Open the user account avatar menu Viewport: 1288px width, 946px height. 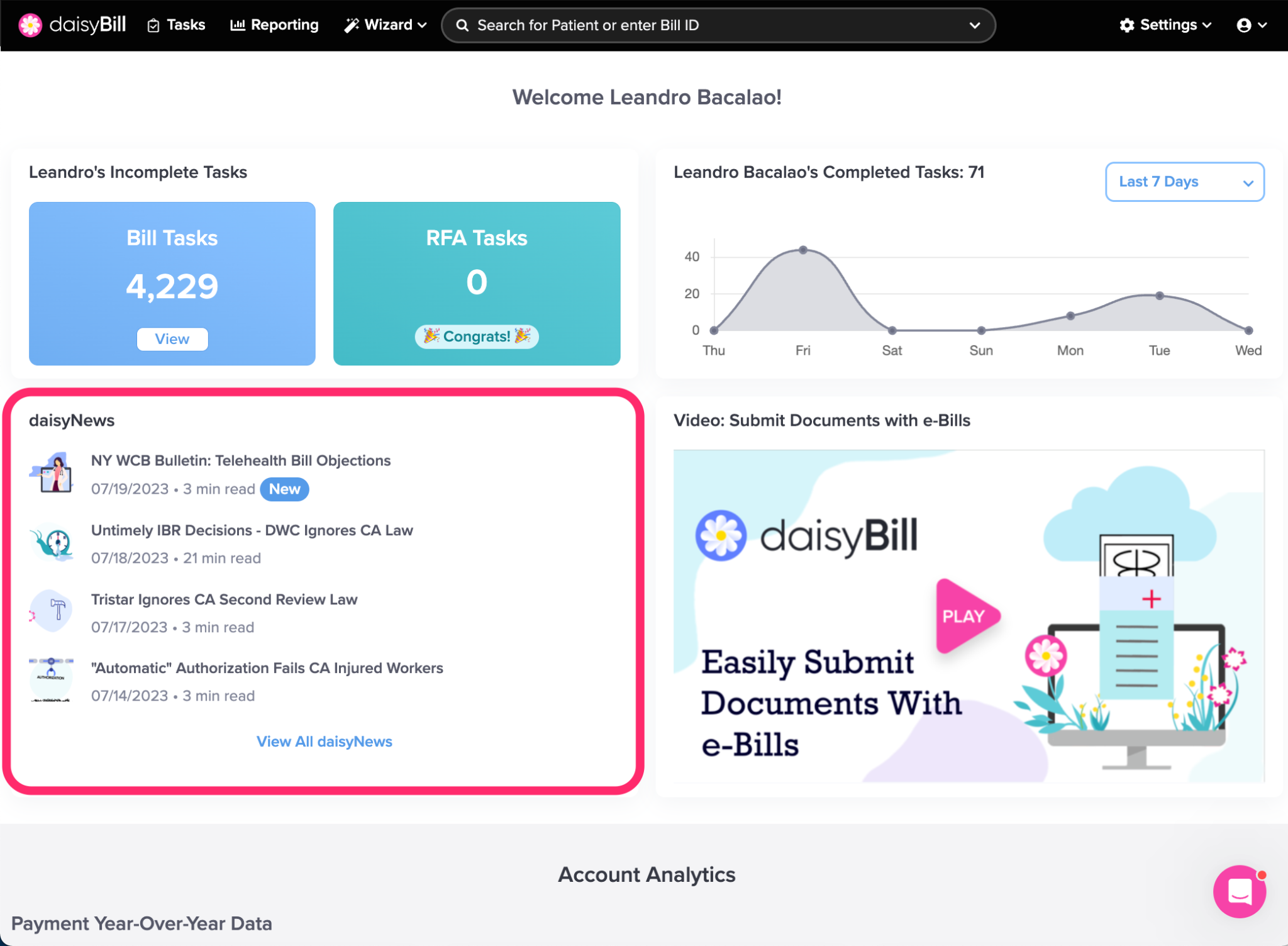tap(1250, 25)
